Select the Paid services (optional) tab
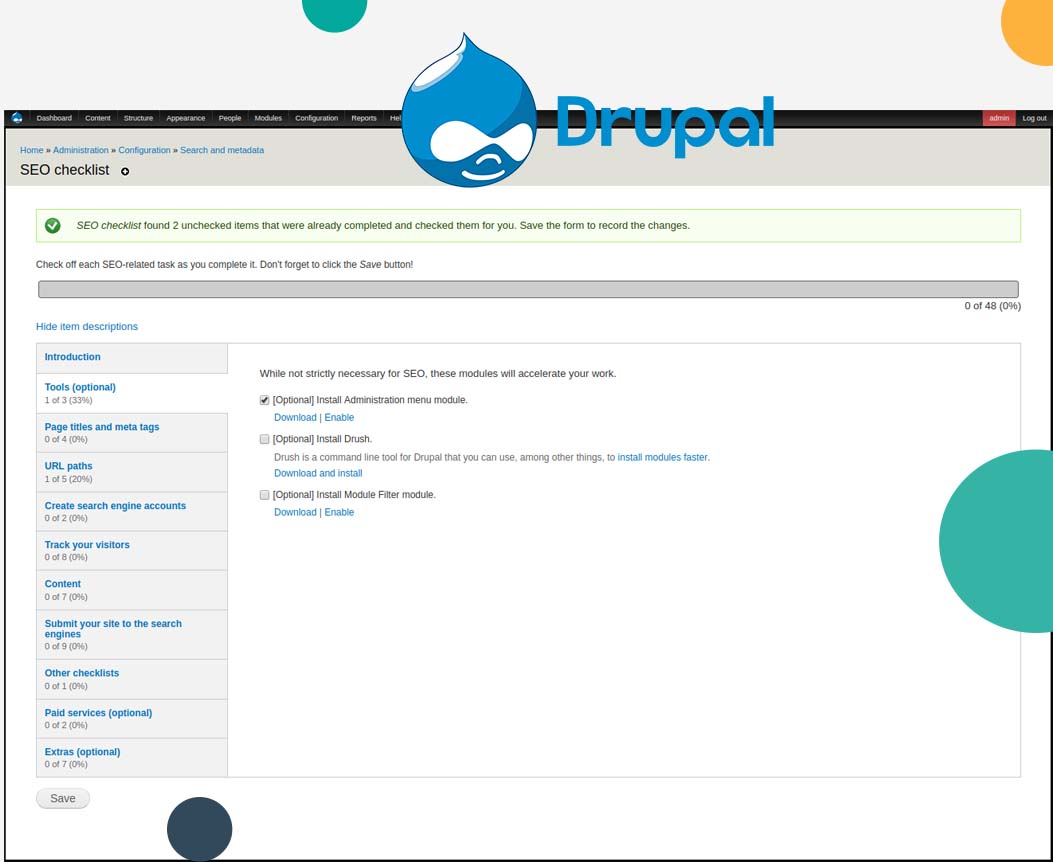This screenshot has width=1053, height=862. coord(132,719)
